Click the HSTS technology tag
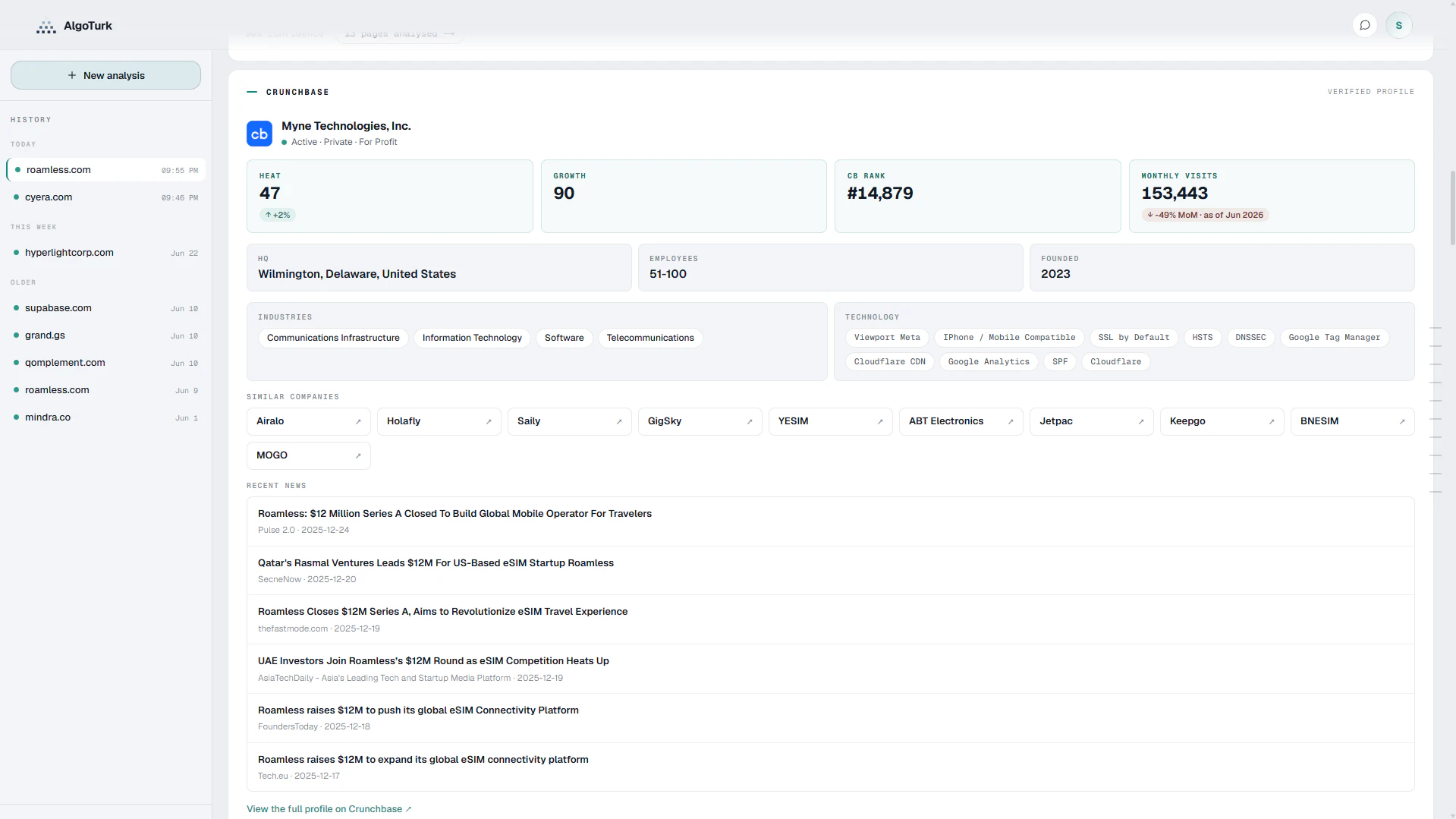This screenshot has height=819, width=1456. [1203, 338]
